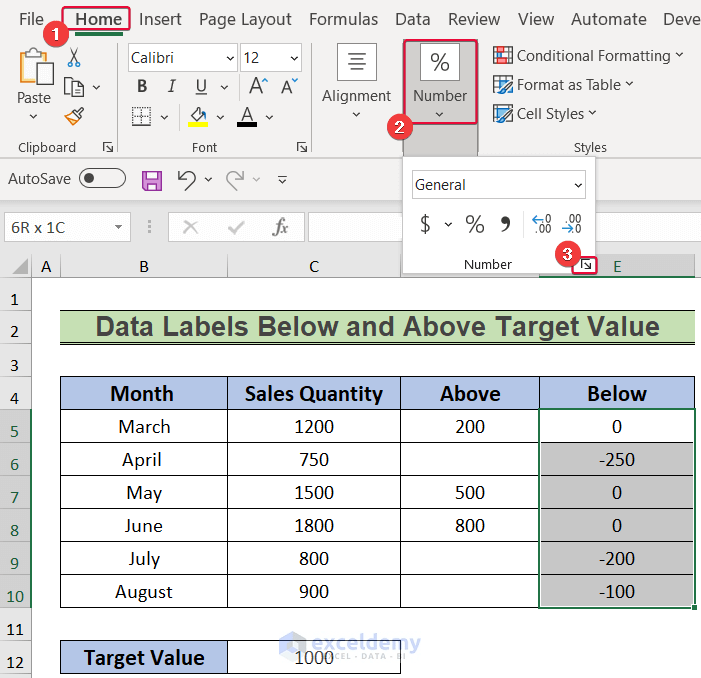Toggle the AutoSave switch
The image size is (701, 678).
pyautogui.click(x=102, y=178)
